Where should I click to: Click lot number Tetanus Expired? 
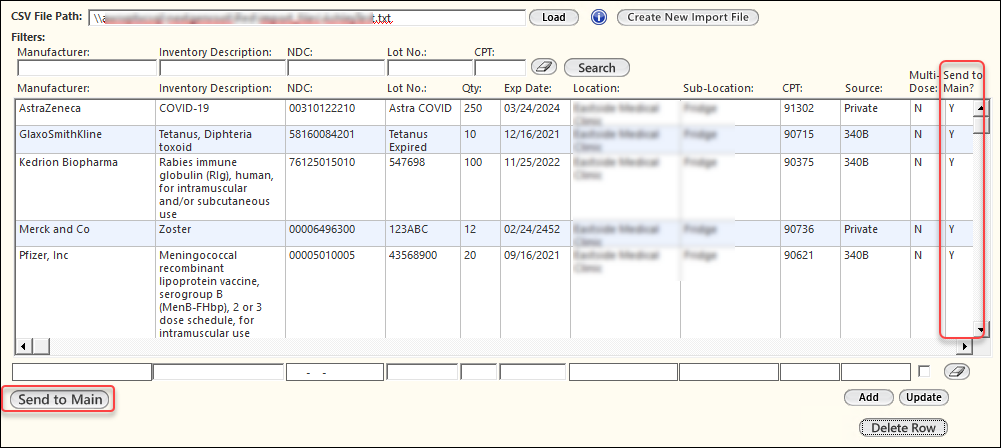click(407, 141)
